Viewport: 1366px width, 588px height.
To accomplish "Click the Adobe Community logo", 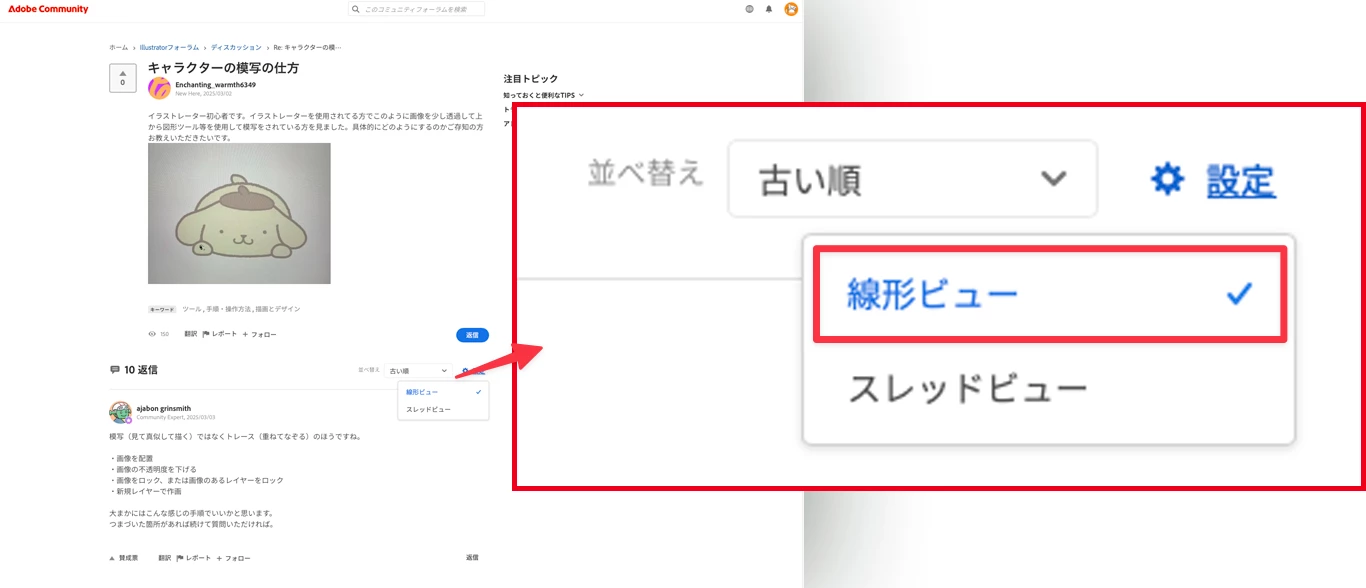I will coord(48,9).
